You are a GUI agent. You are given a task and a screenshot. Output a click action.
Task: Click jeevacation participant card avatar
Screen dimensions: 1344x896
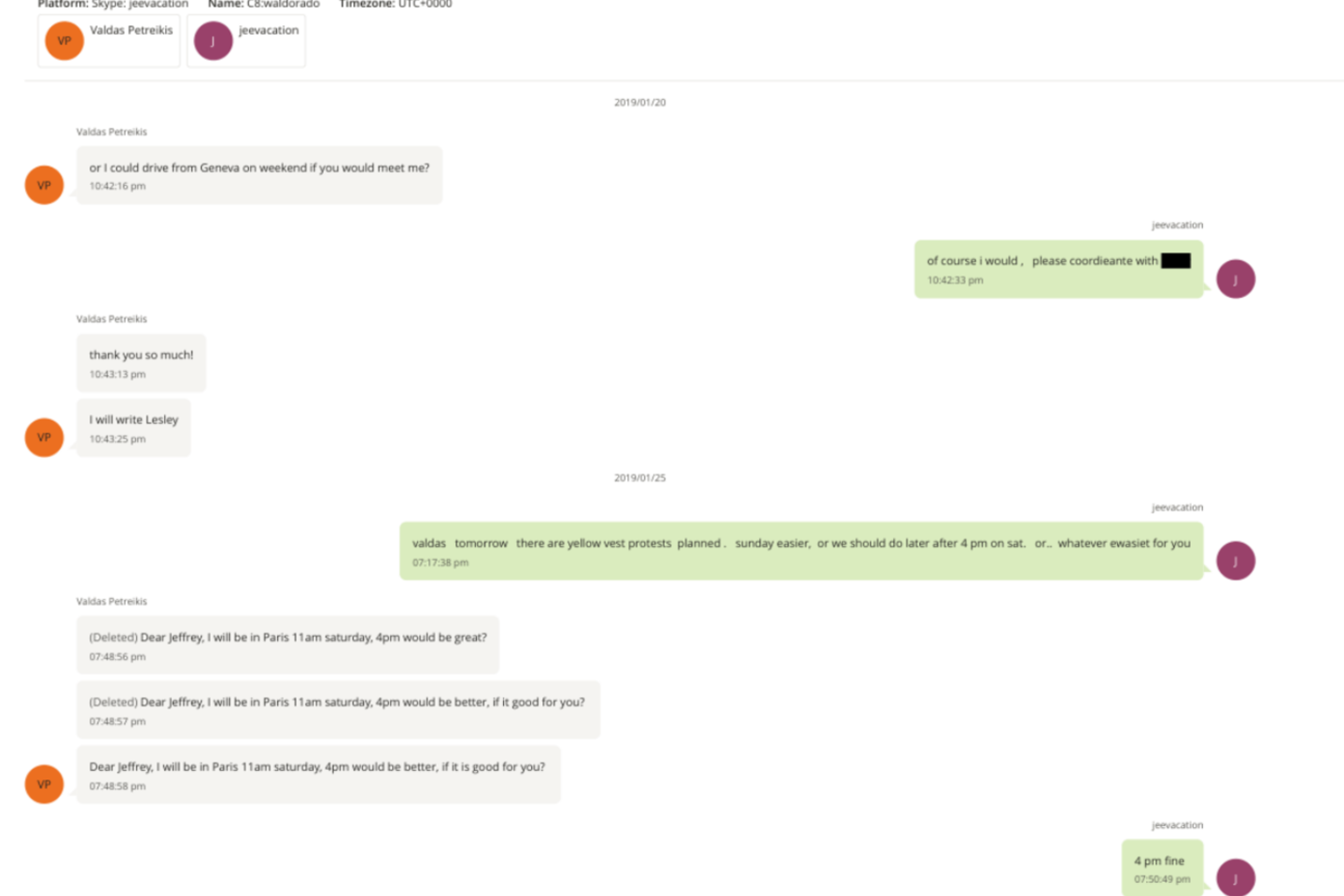click(213, 41)
